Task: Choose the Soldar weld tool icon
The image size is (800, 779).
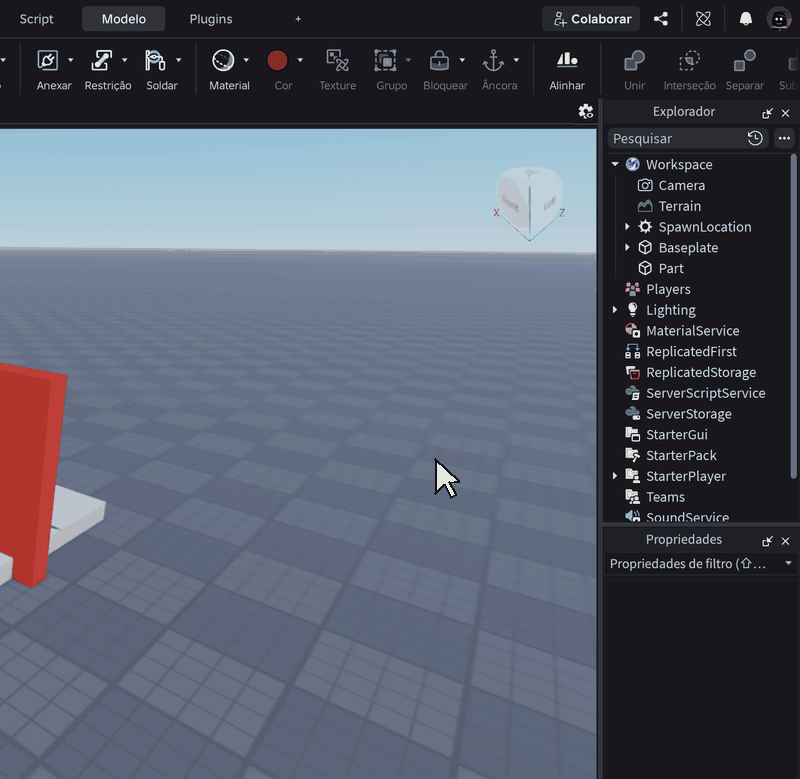Action: [155, 61]
